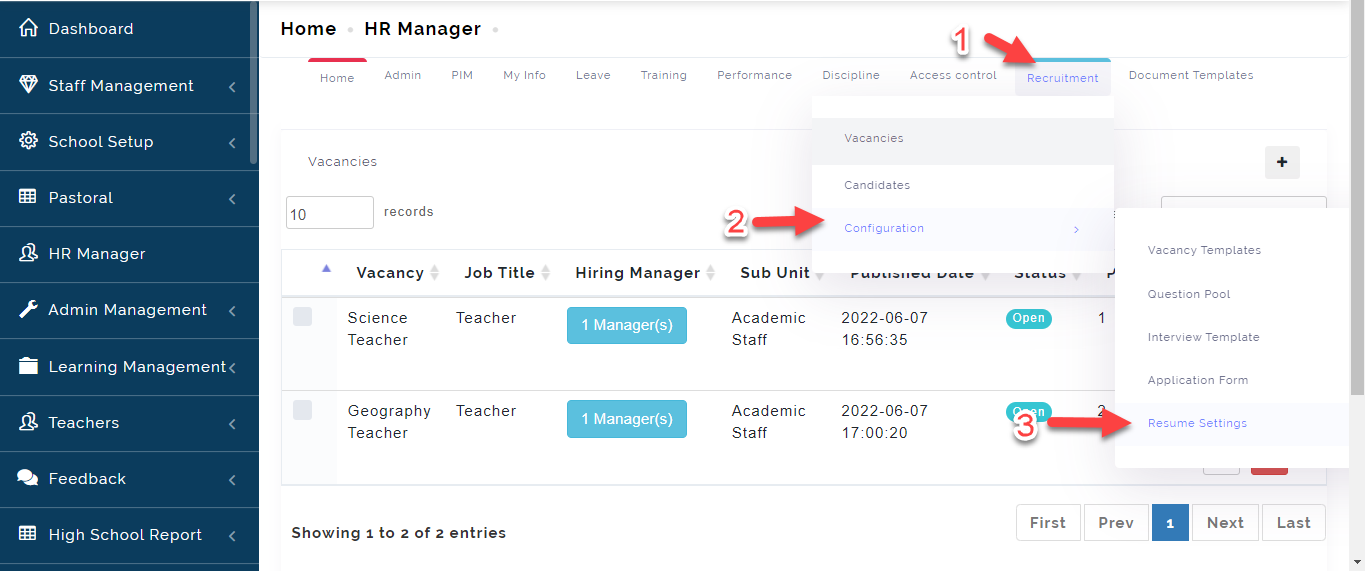
Task: Click the Open status badge for Science Teacher
Action: click(1029, 319)
